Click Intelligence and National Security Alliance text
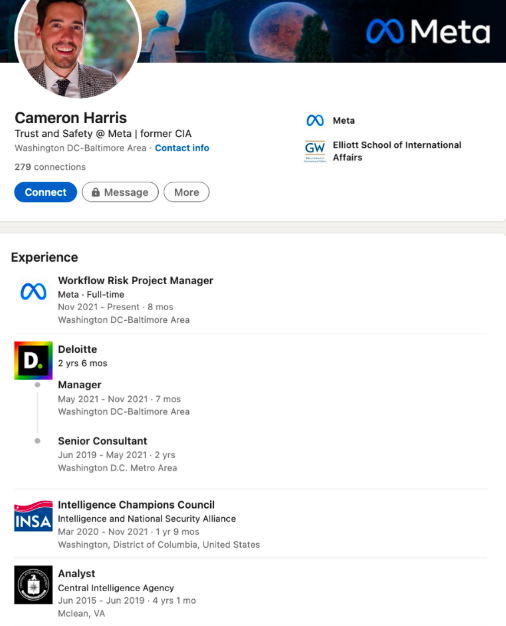This screenshot has width=506, height=626. pyautogui.click(x=147, y=519)
